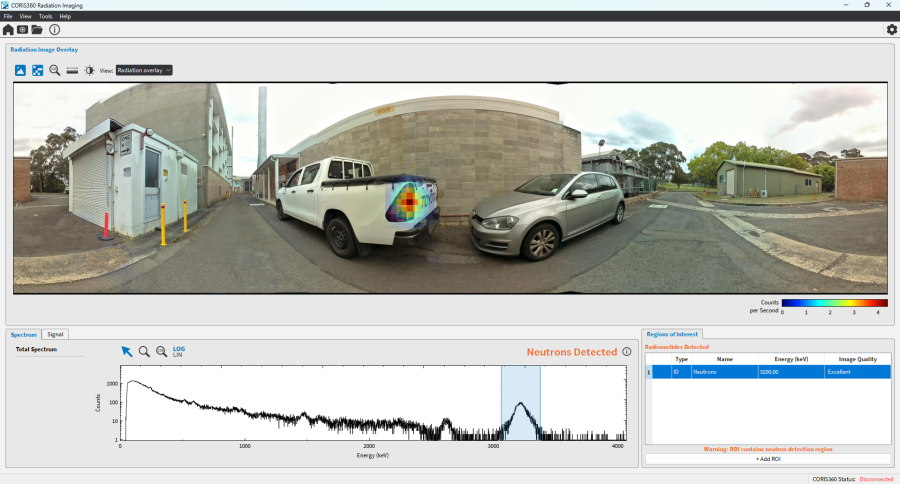Open application settings gear
Screen dimensions: 900x484
(x=891, y=29)
